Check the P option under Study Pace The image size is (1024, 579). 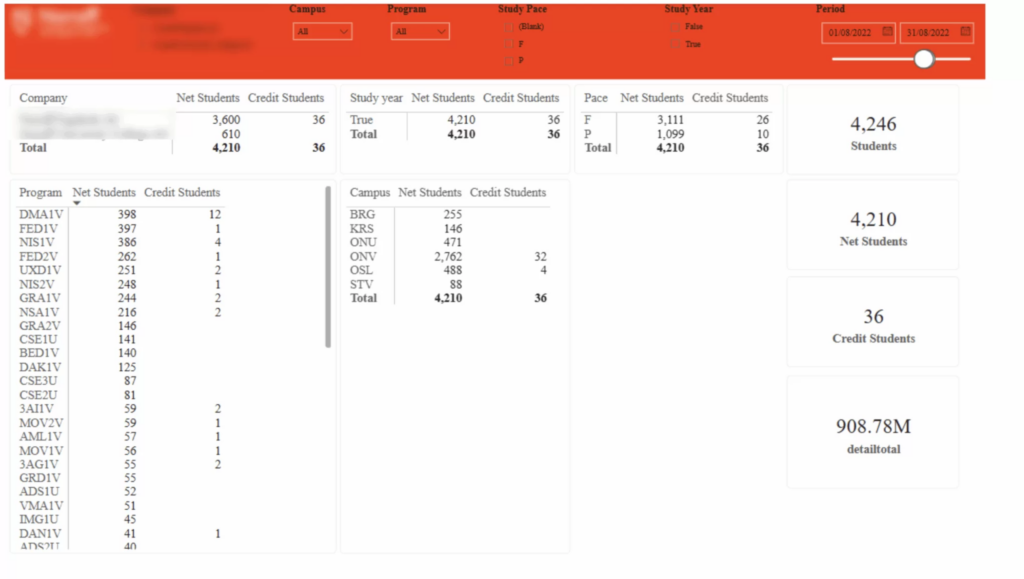pyautogui.click(x=508, y=59)
